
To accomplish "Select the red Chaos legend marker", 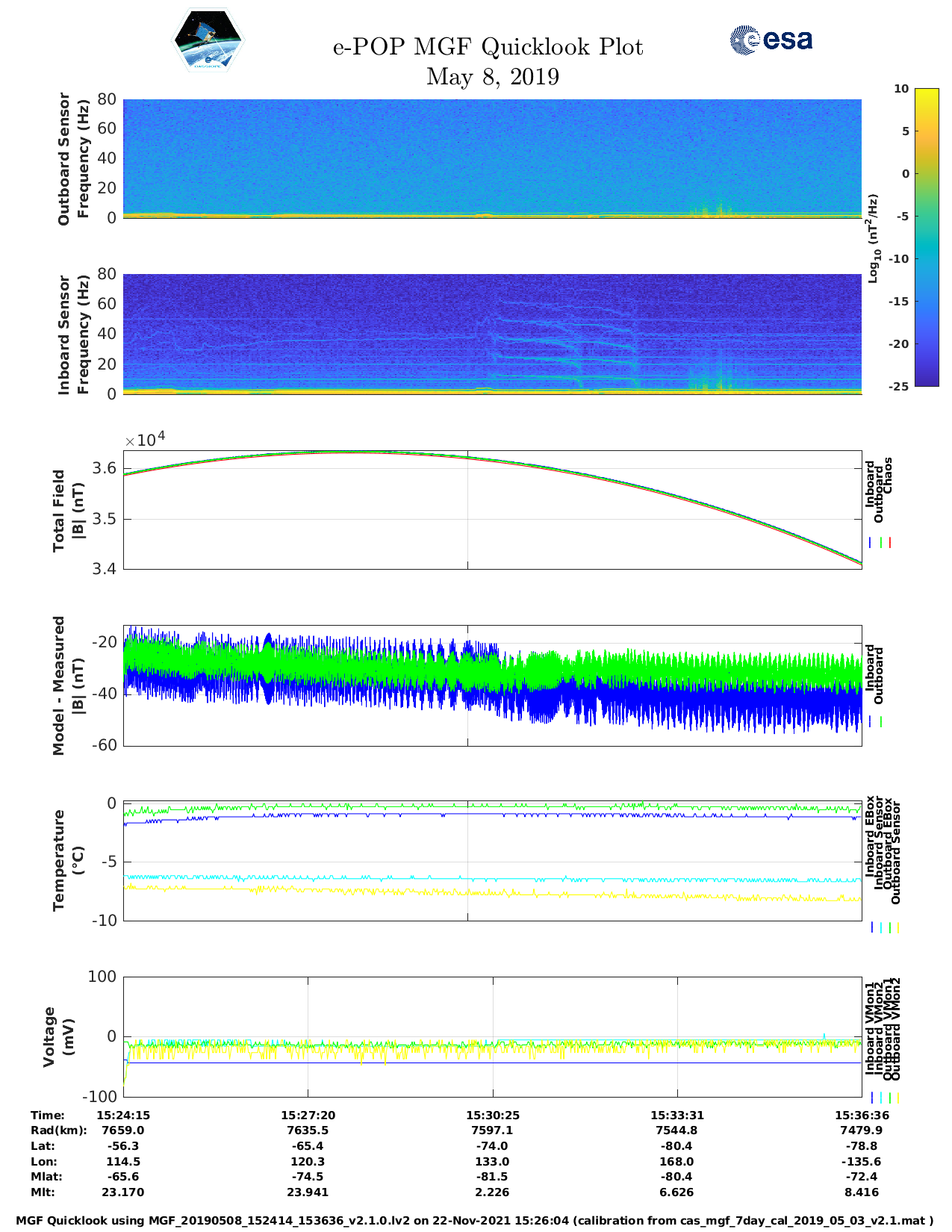I will click(x=890, y=543).
